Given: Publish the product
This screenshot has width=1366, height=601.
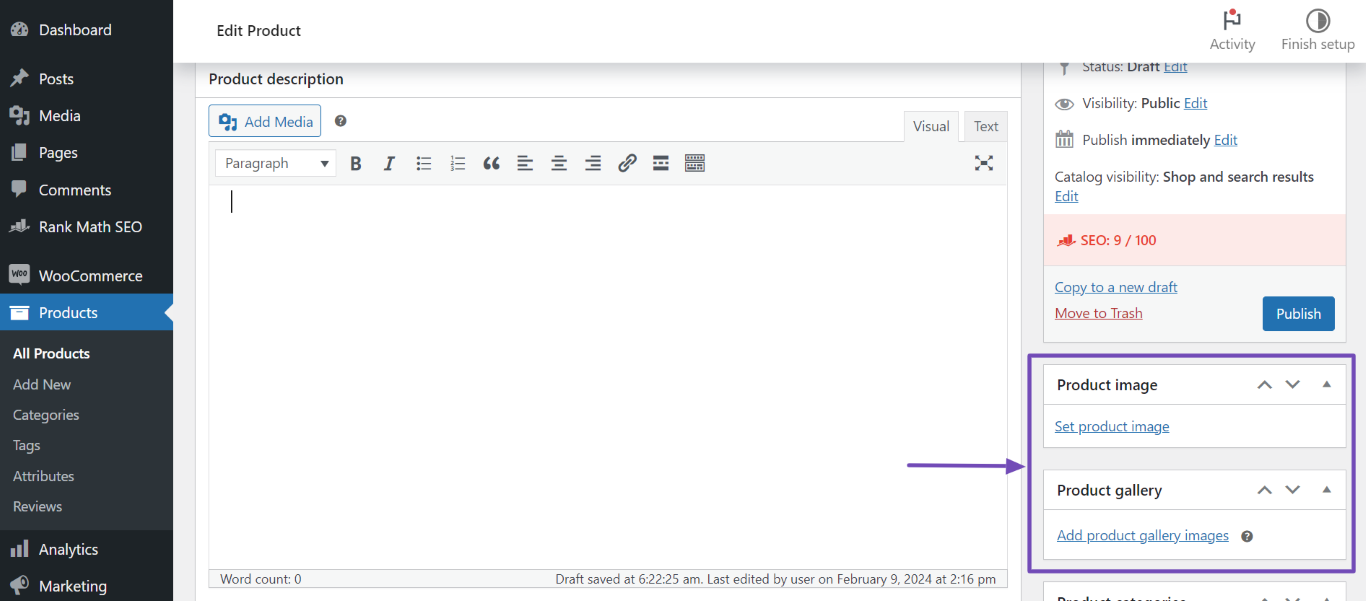Looking at the screenshot, I should (x=1298, y=313).
